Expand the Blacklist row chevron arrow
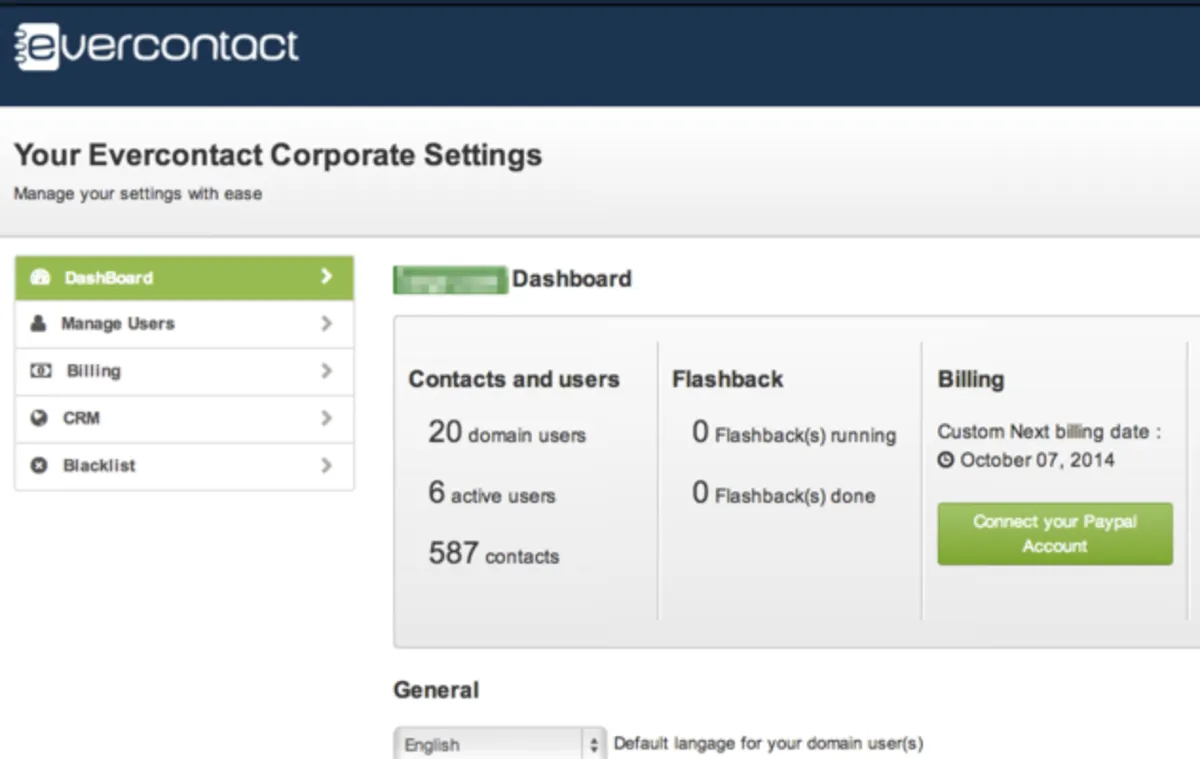Image resolution: width=1200 pixels, height=759 pixels. click(x=326, y=465)
